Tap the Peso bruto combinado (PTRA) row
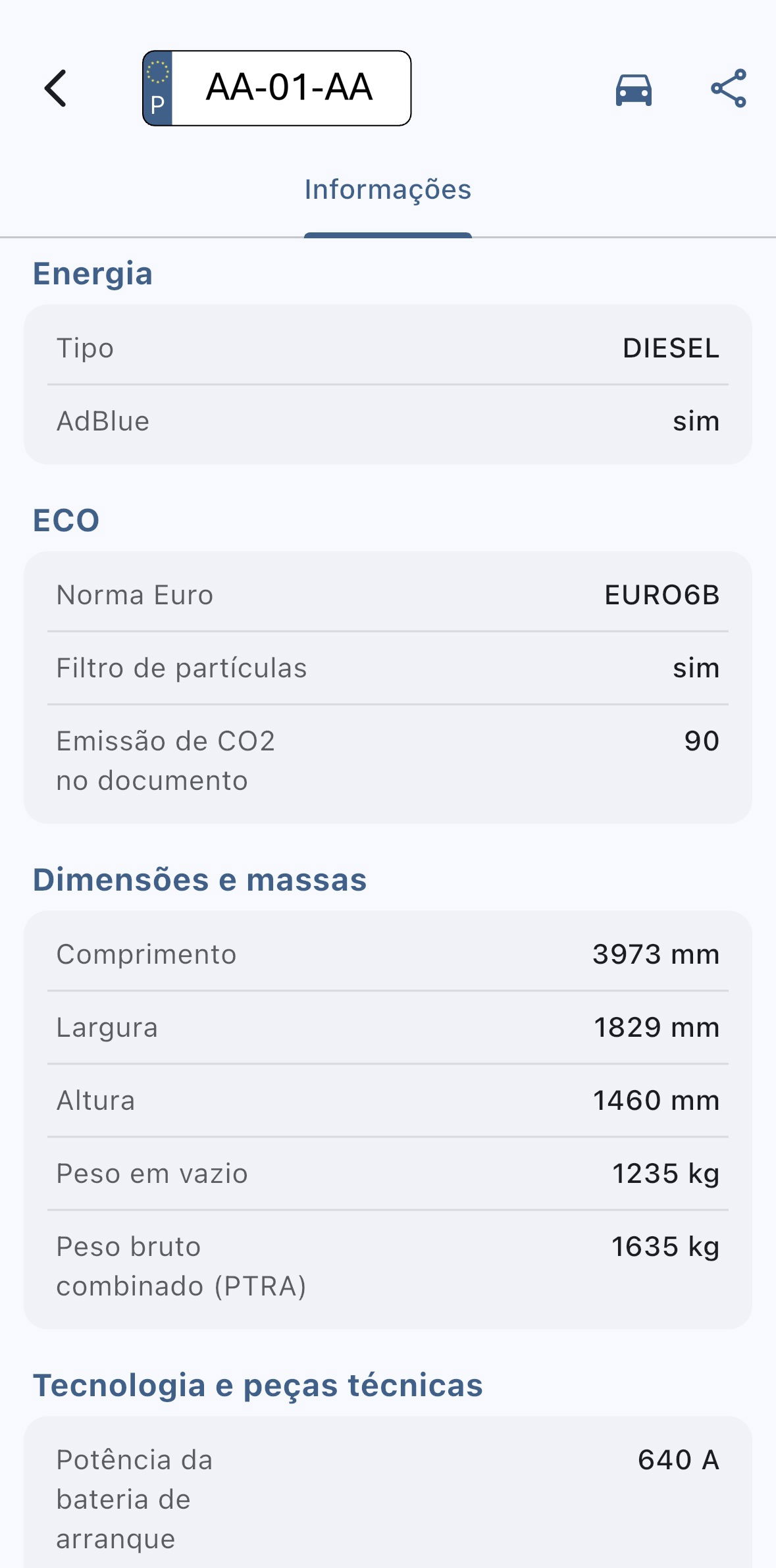 (388, 1267)
